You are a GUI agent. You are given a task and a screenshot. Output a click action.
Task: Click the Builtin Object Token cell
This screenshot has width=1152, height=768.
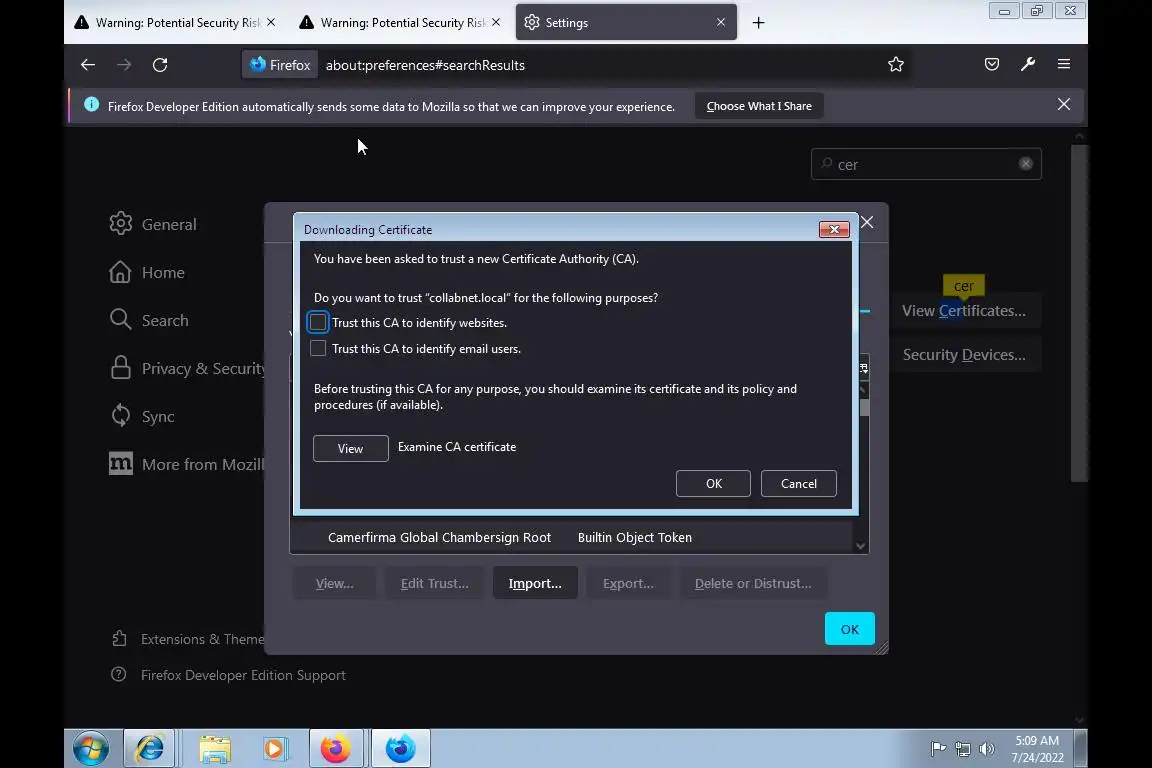coord(635,537)
